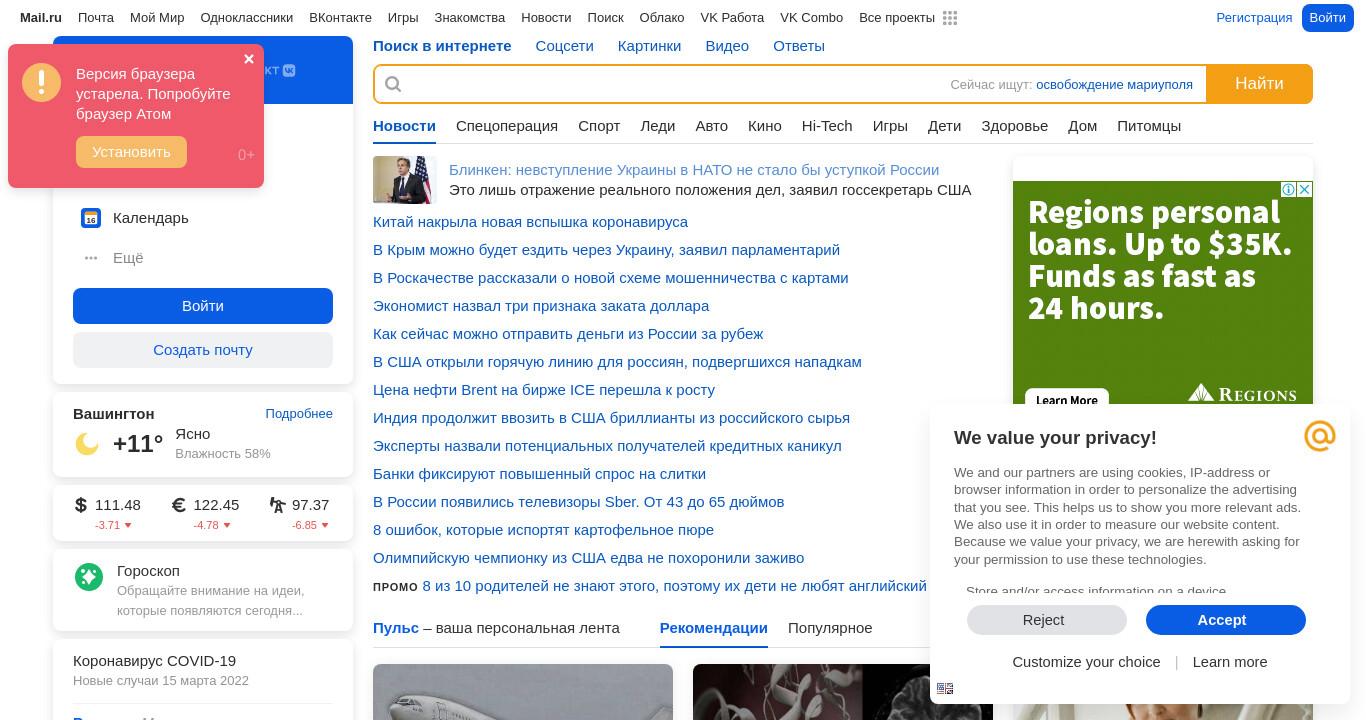The height and width of the screenshot is (720, 1366).
Task: Click the QR code icon in privacy dialog
Action: click(945, 688)
